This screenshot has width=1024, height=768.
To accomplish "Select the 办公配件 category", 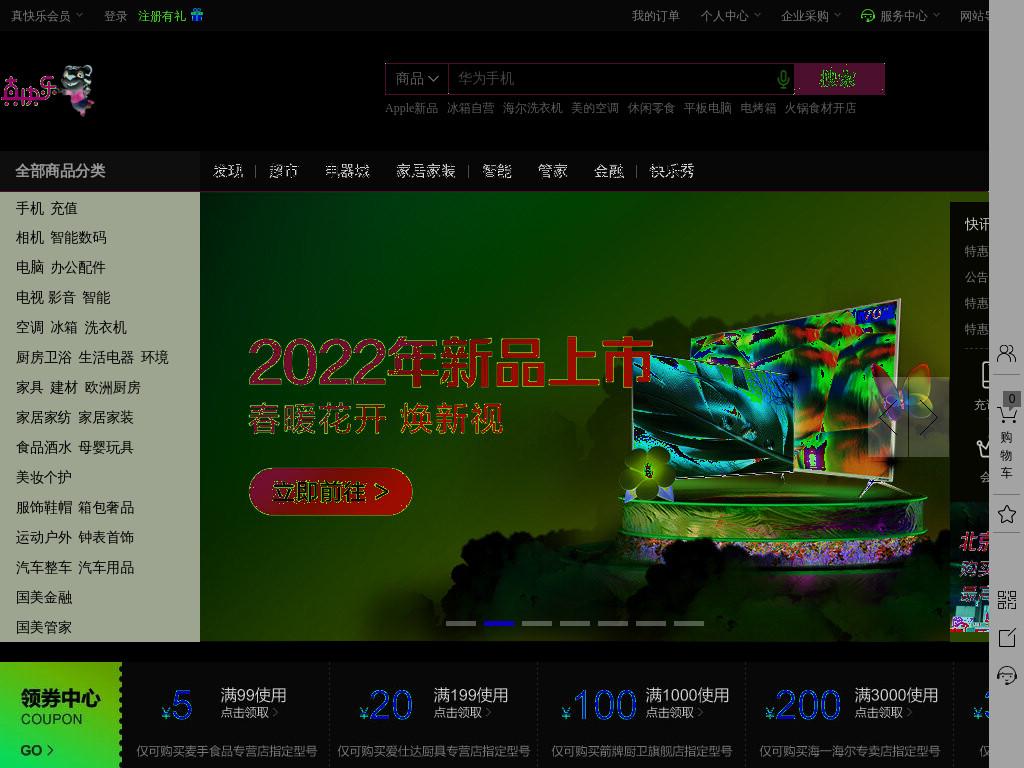I will 78,268.
